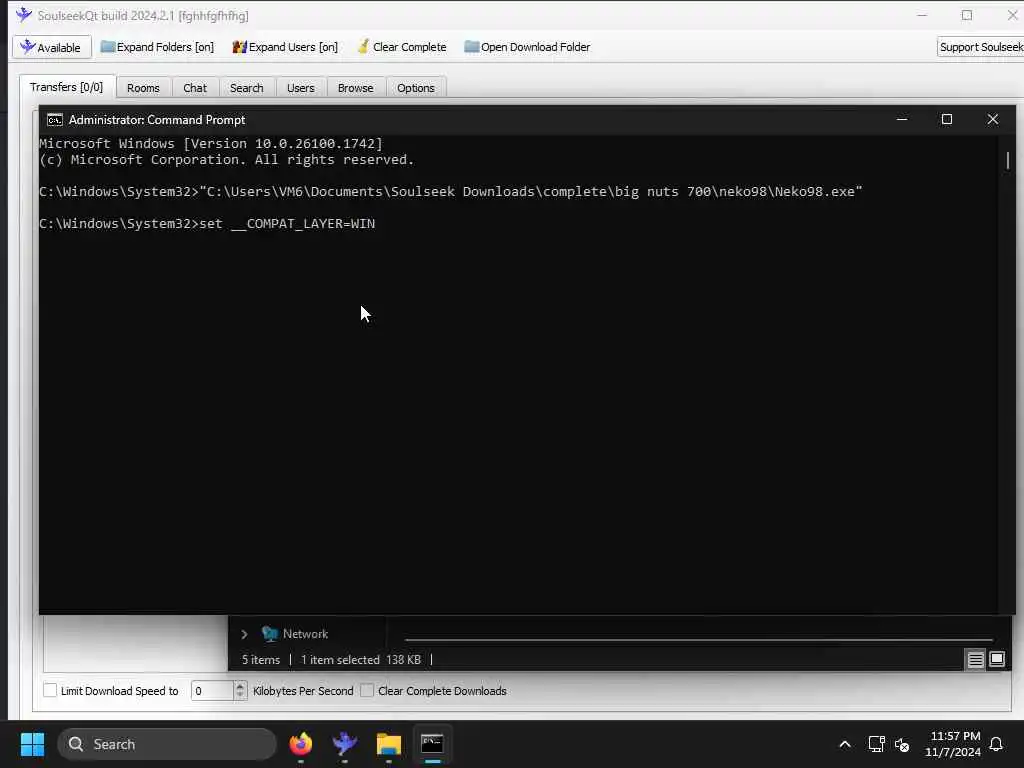Image resolution: width=1024 pixels, height=768 pixels.
Task: Click the Command Prompt taskbar icon
Action: pos(432,744)
